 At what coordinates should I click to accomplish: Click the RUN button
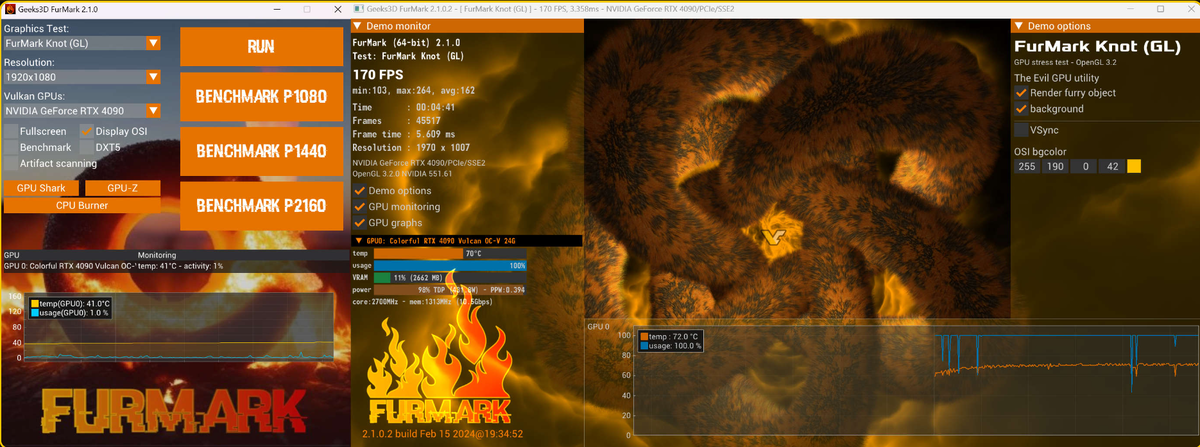coord(261,46)
